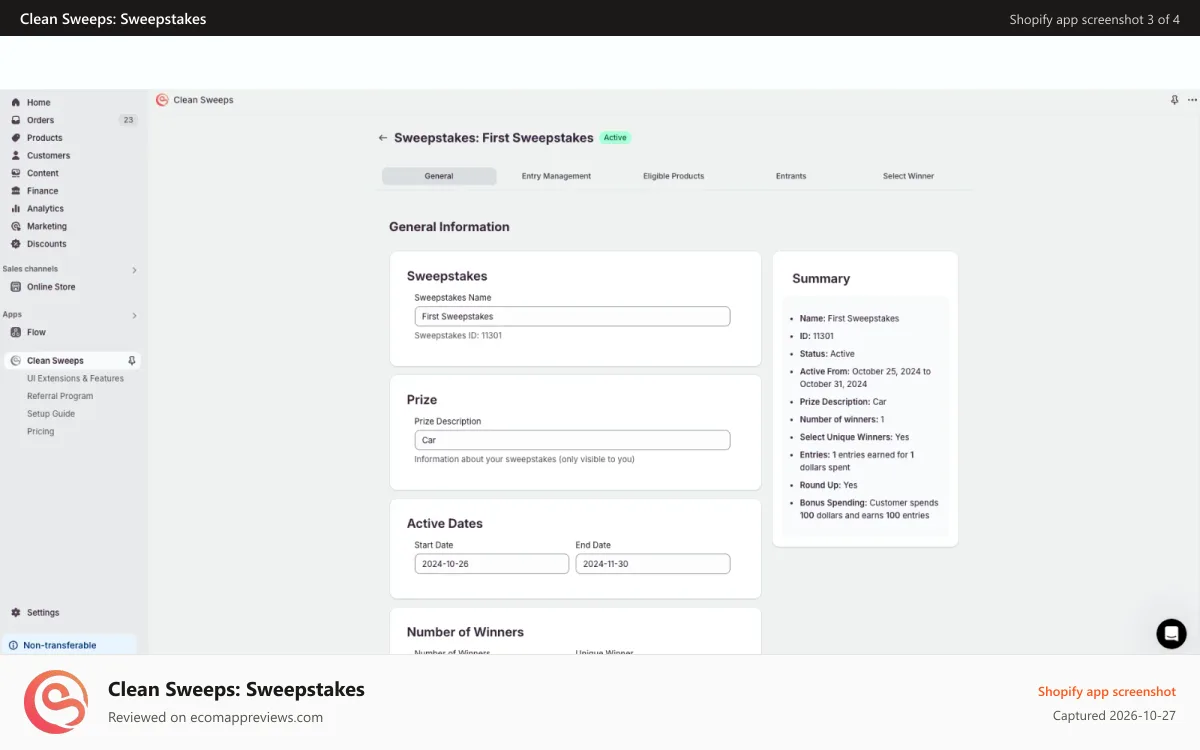Click 'ID: 11301' in Summary list
The height and width of the screenshot is (750, 1200).
point(816,336)
